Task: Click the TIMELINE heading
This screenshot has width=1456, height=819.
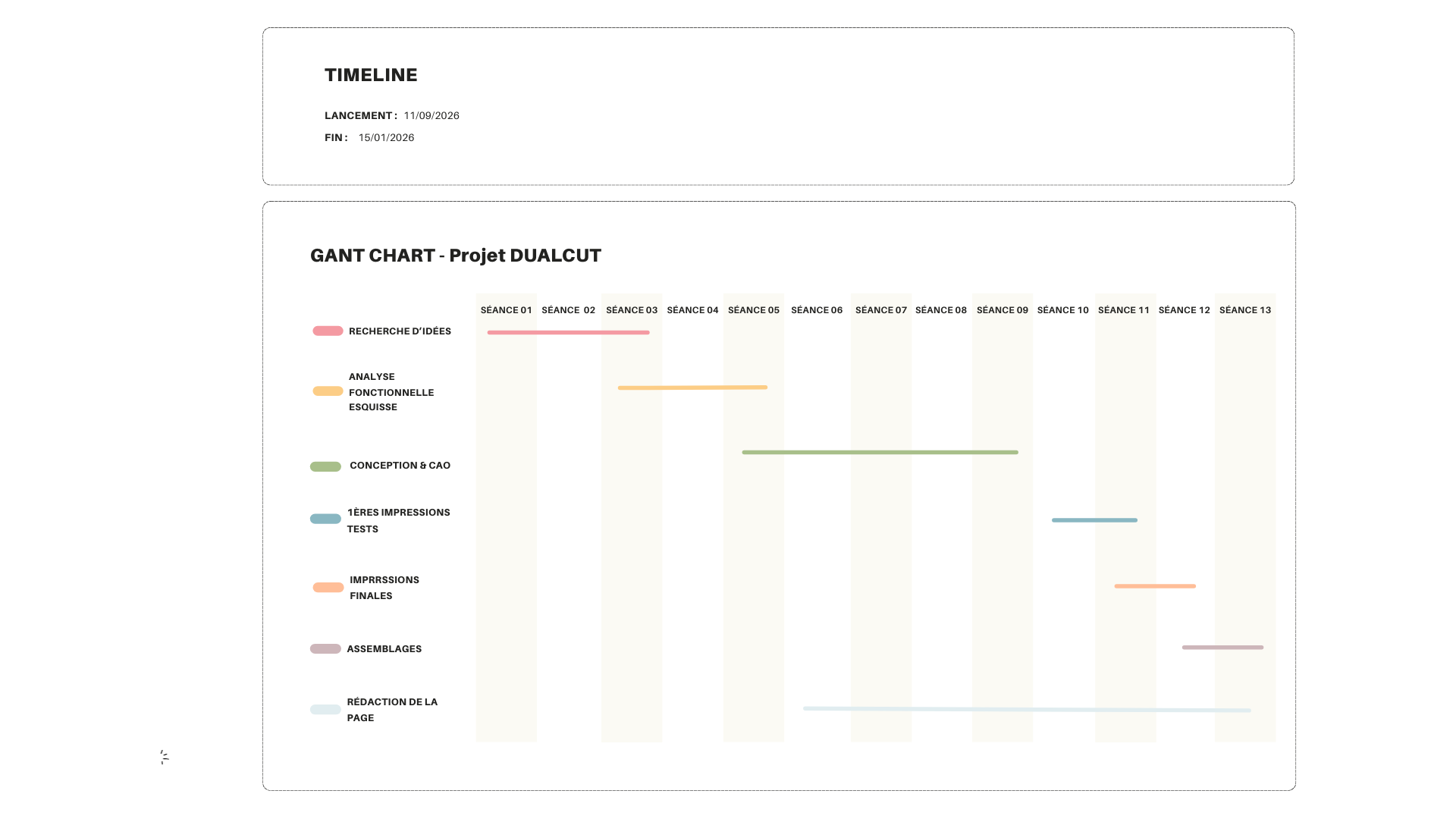Action: pyautogui.click(x=371, y=75)
